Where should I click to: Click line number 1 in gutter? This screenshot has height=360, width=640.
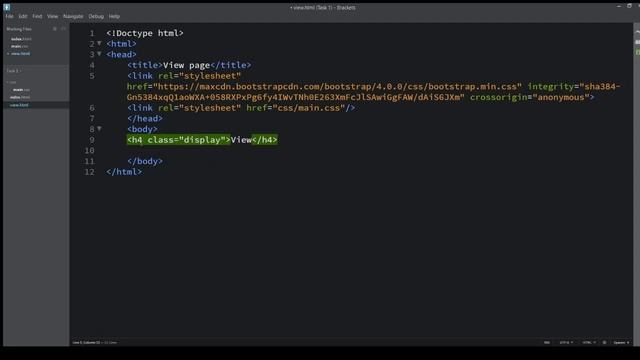click(92, 33)
